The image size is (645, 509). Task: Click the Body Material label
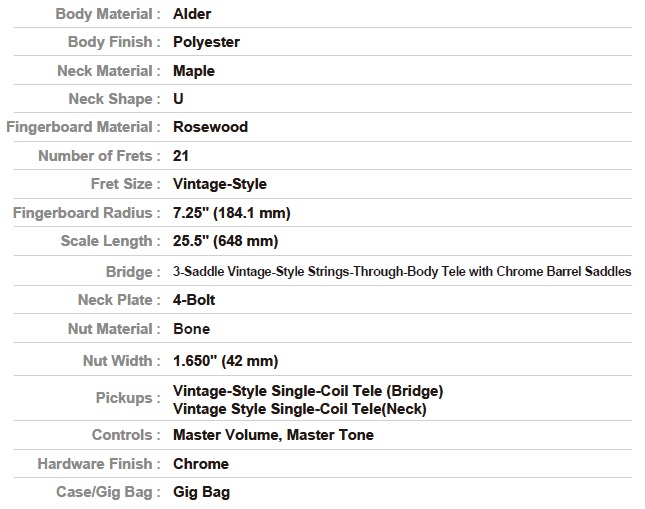point(108,14)
